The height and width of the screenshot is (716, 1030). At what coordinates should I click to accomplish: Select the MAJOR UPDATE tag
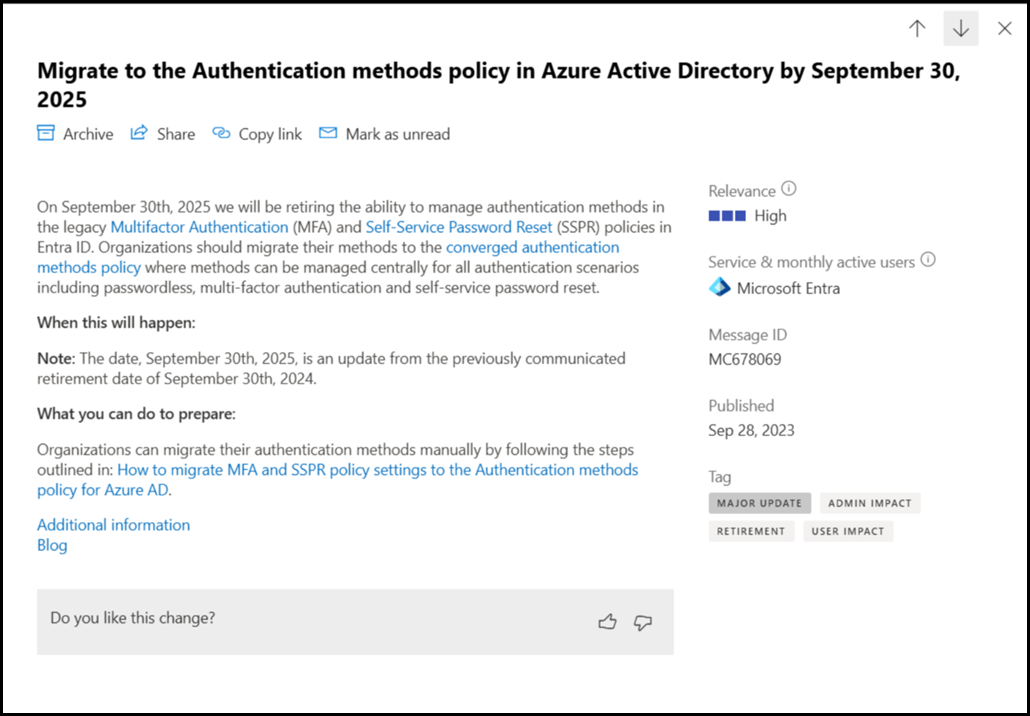tap(759, 503)
